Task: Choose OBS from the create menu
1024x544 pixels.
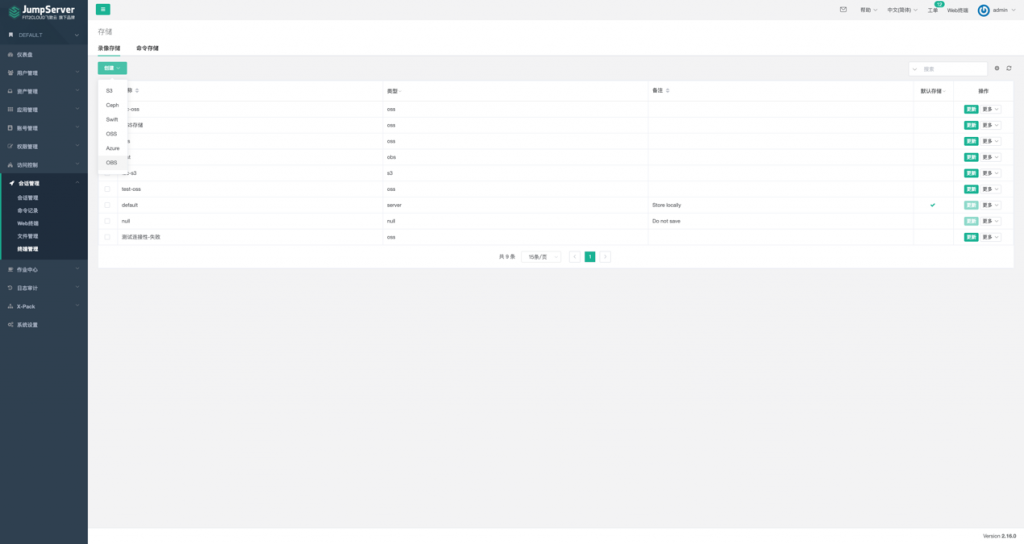Action: 112,163
